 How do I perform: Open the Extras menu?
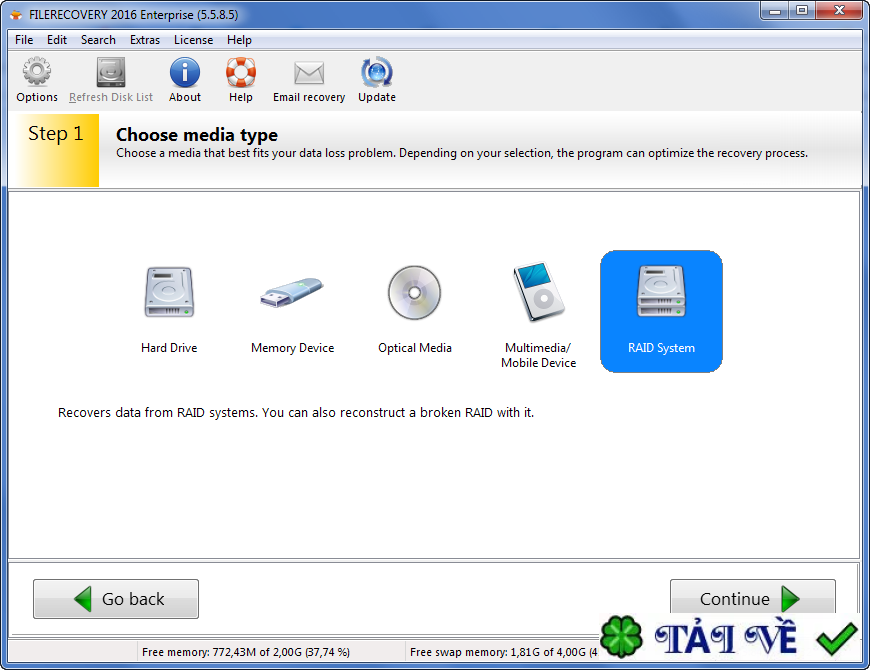145,40
